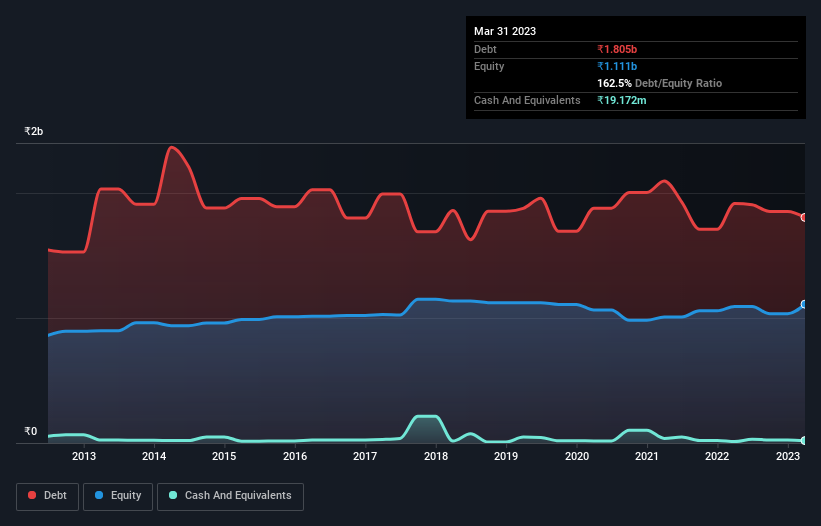Image resolution: width=821 pixels, height=526 pixels.
Task: Select the 2021 x-axis label
Action: coord(647,456)
